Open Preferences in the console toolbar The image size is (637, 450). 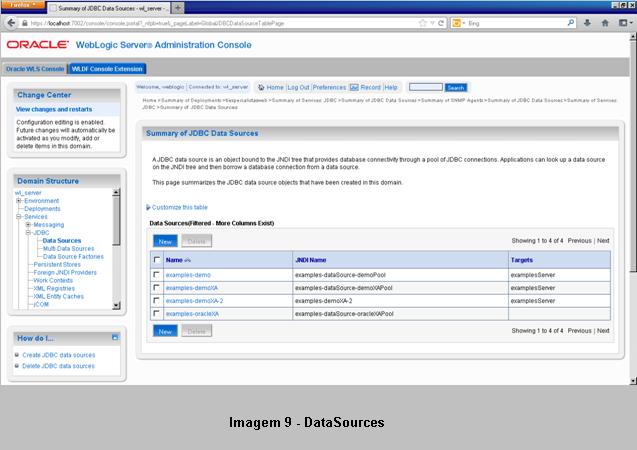coord(329,87)
